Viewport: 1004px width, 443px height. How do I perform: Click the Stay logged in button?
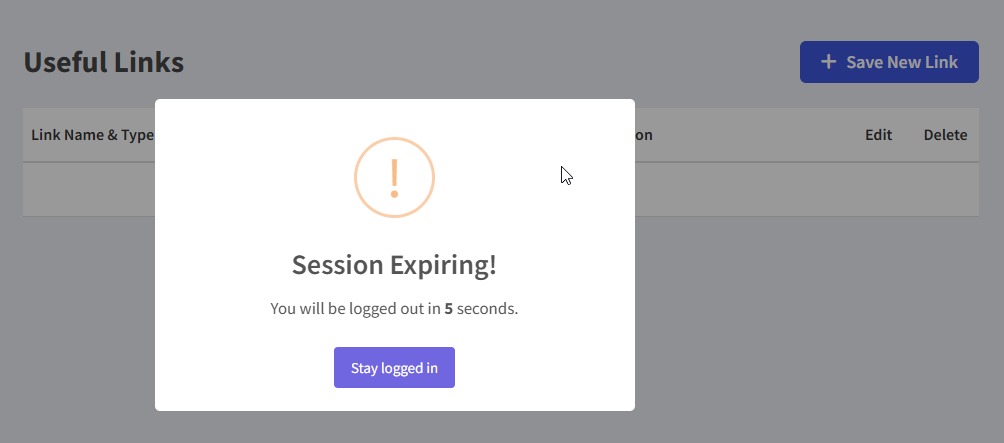394,367
